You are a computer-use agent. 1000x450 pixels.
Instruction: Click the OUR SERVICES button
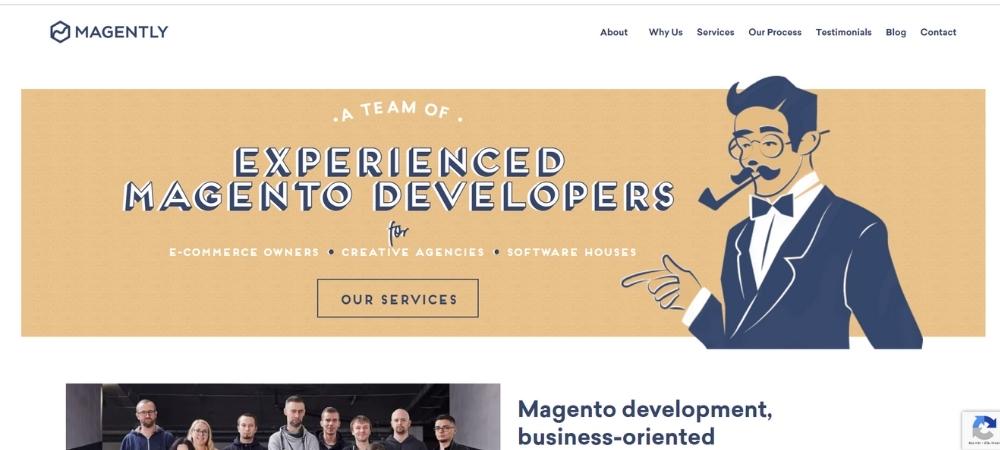[397, 298]
